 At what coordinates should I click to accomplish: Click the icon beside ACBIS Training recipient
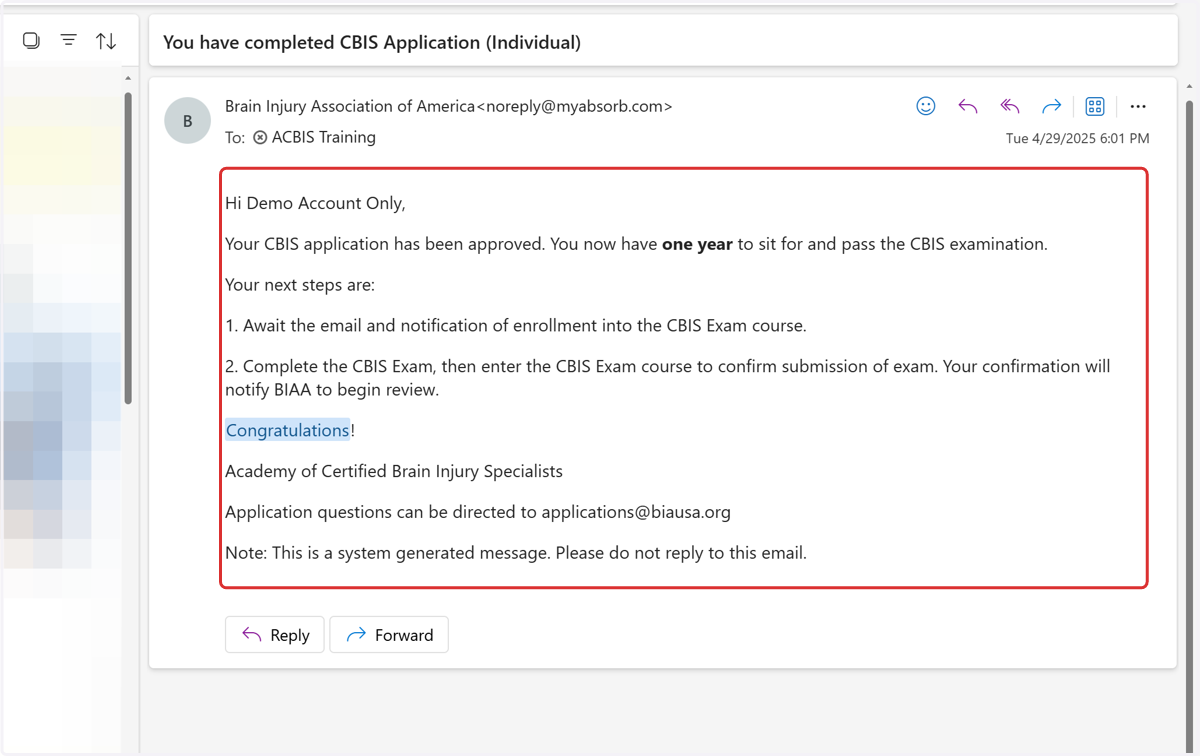click(x=260, y=137)
